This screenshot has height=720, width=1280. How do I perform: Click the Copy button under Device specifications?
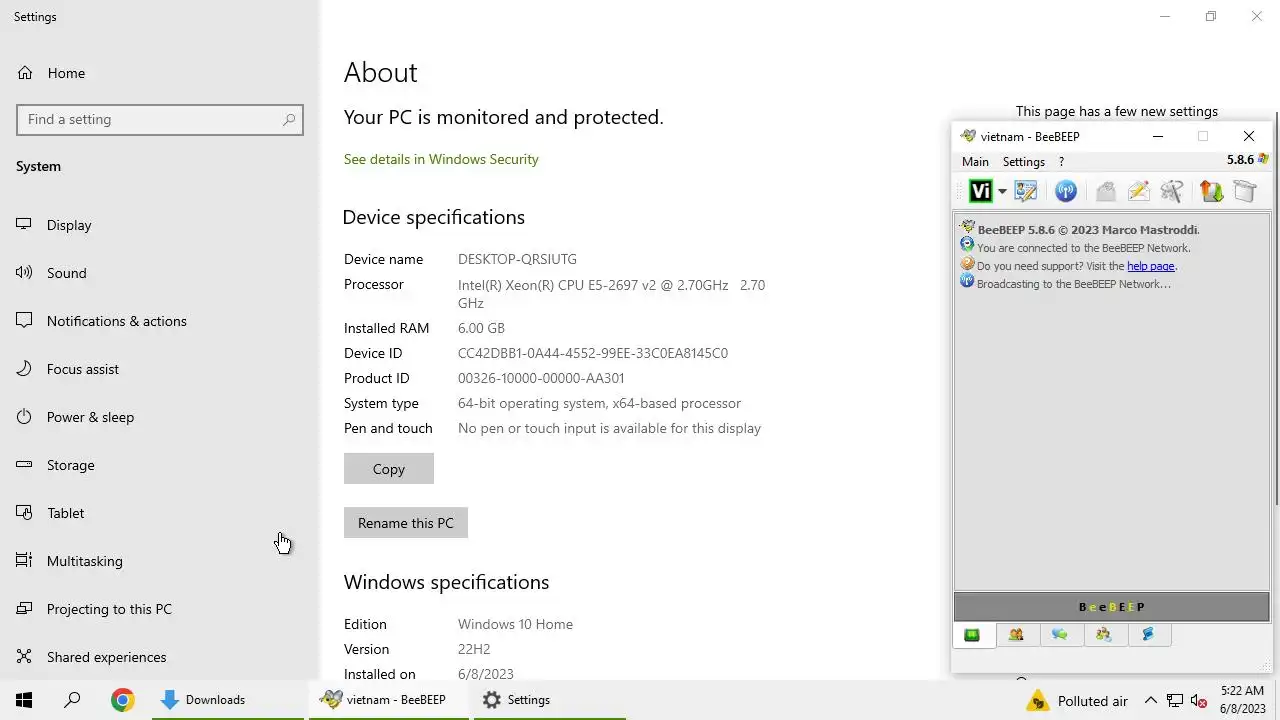(389, 469)
